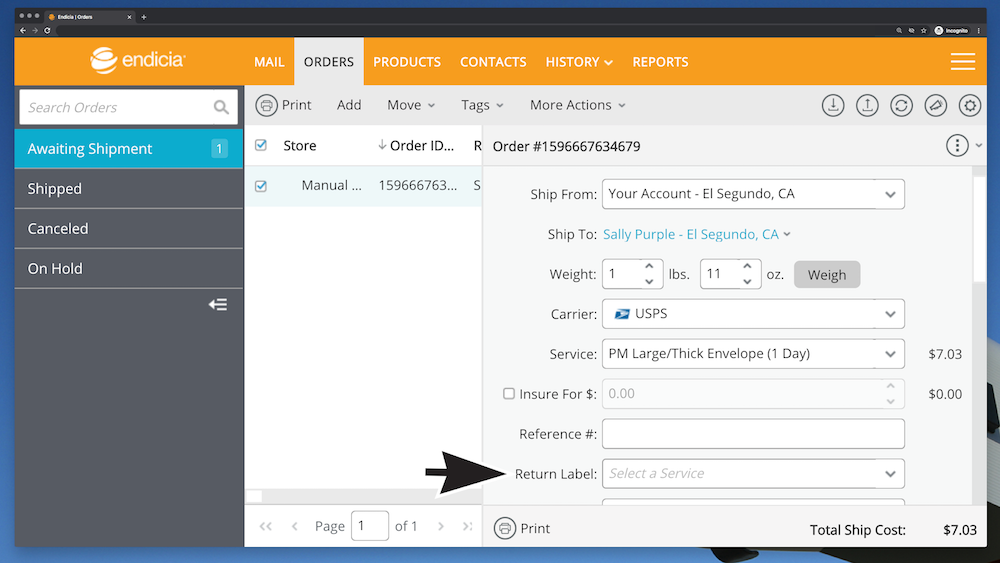Open the three-dot order options icon

click(957, 146)
